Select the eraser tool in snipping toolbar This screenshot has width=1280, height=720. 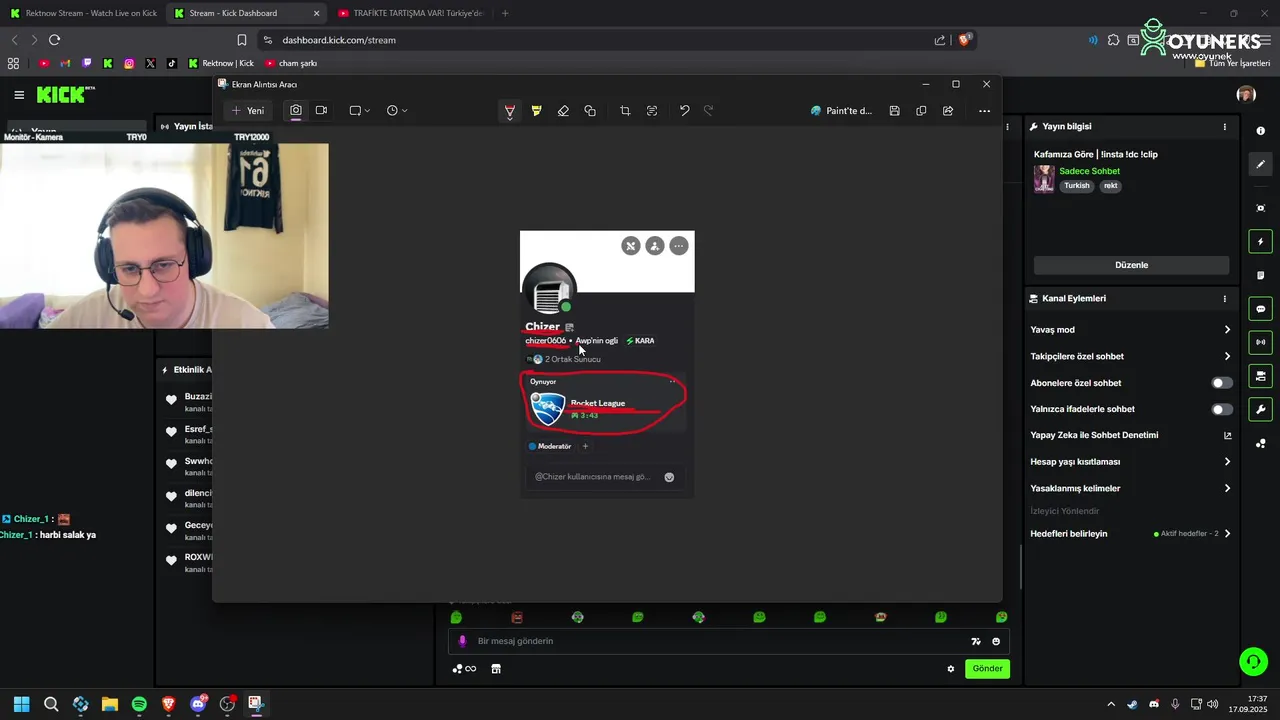(563, 111)
